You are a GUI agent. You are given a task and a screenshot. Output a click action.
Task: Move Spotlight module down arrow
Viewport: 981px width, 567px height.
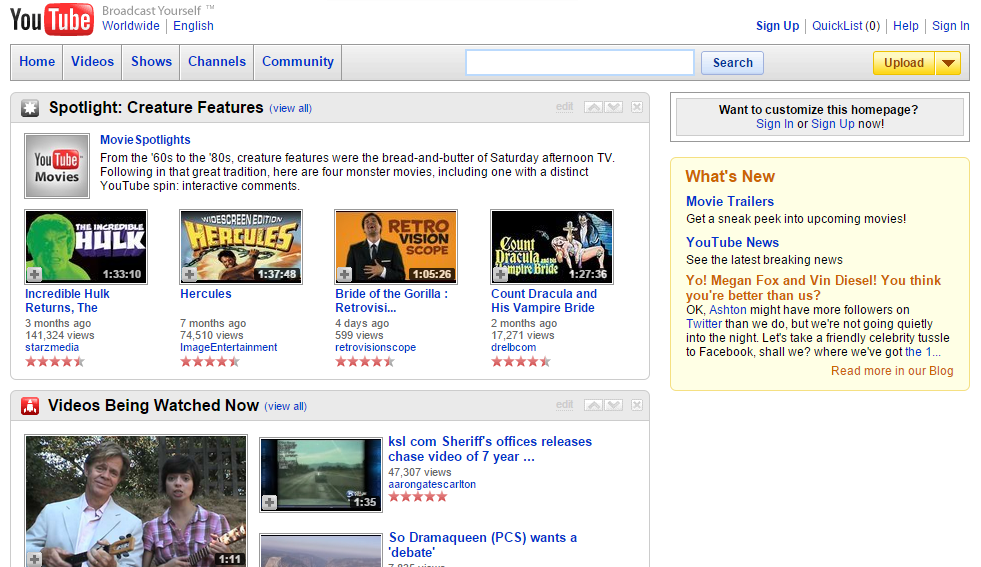[613, 107]
